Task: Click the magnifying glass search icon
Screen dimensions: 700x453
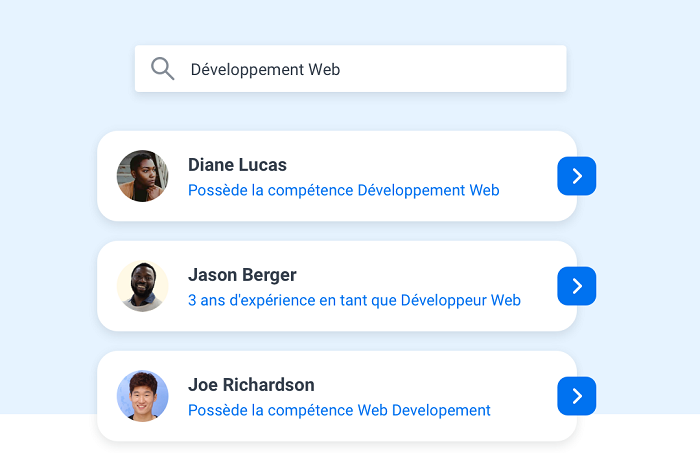Action: [162, 69]
